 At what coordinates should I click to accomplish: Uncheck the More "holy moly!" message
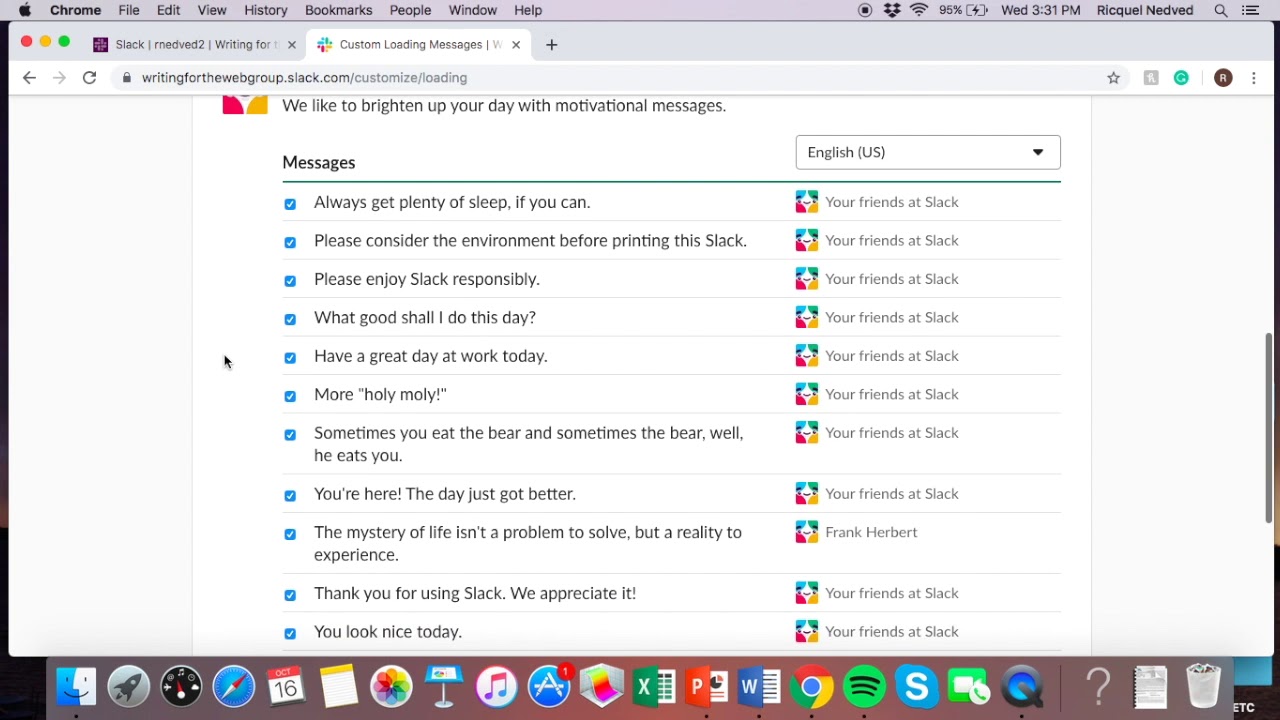290,396
